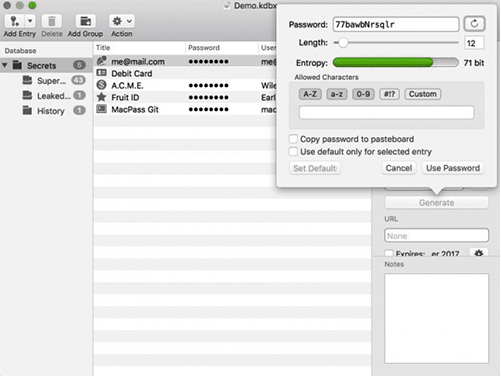Open the Action gear menu
Viewport: 501px width, 376px height.
pos(122,21)
